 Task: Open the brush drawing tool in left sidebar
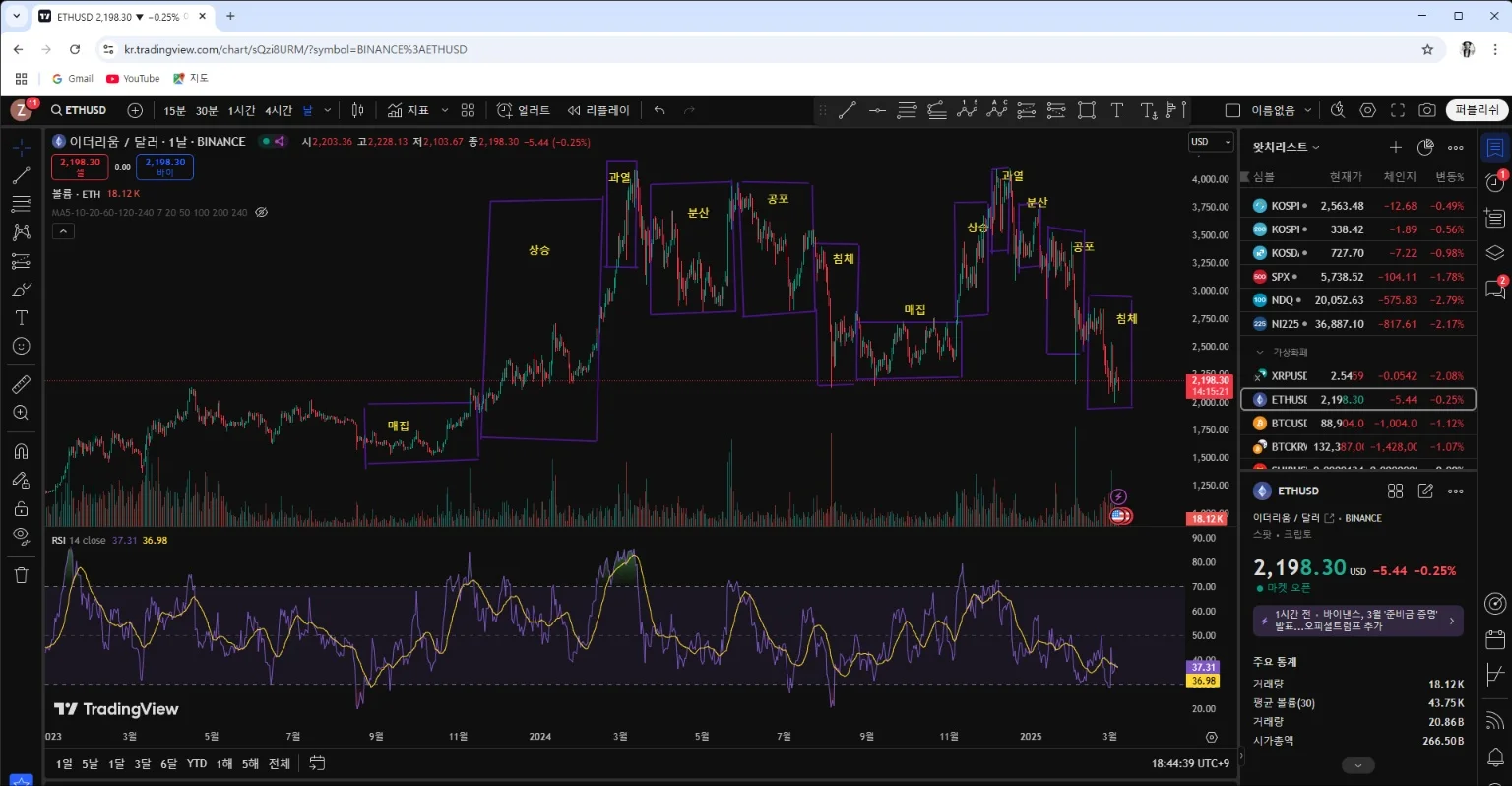coord(21,290)
